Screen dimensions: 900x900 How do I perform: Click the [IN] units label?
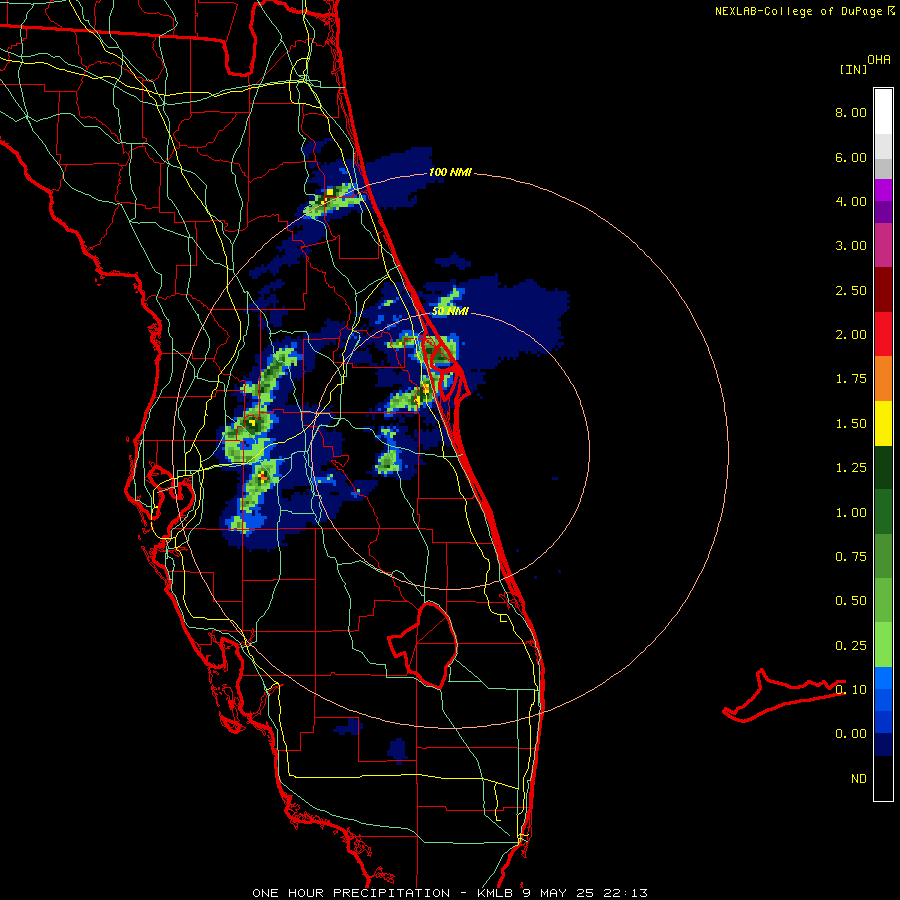[853, 69]
